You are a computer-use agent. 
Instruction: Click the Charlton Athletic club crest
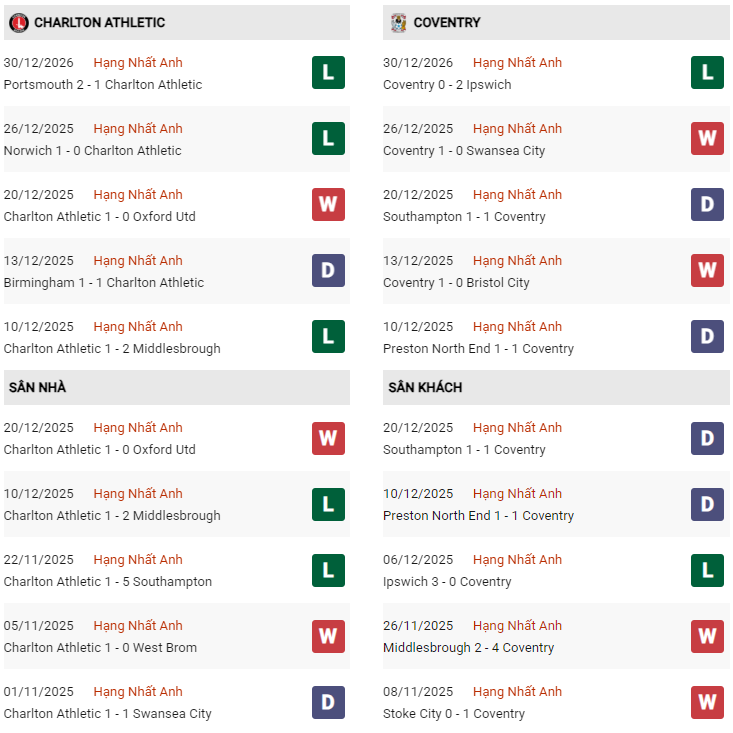coord(17,22)
